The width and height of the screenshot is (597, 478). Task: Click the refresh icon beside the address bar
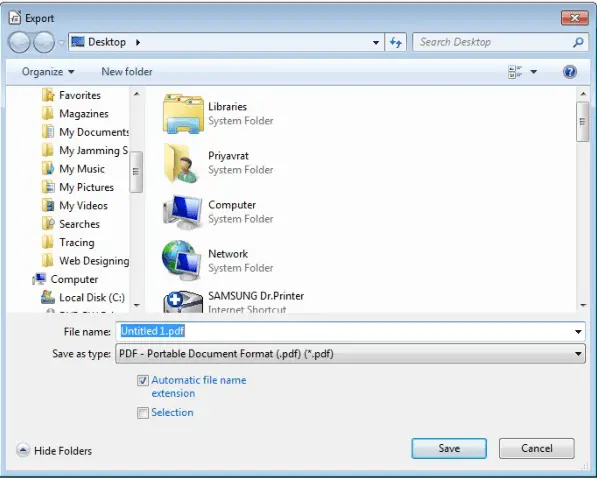coord(396,42)
